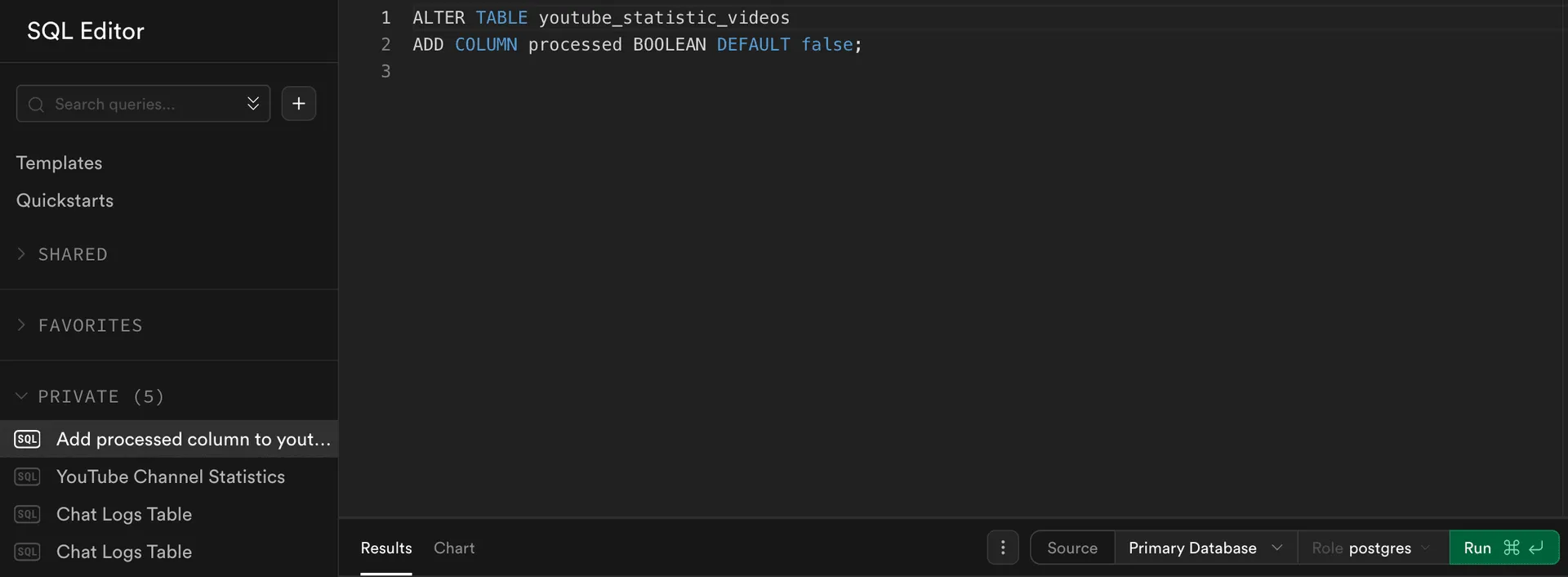Expand the SHARED queries group

click(62, 254)
